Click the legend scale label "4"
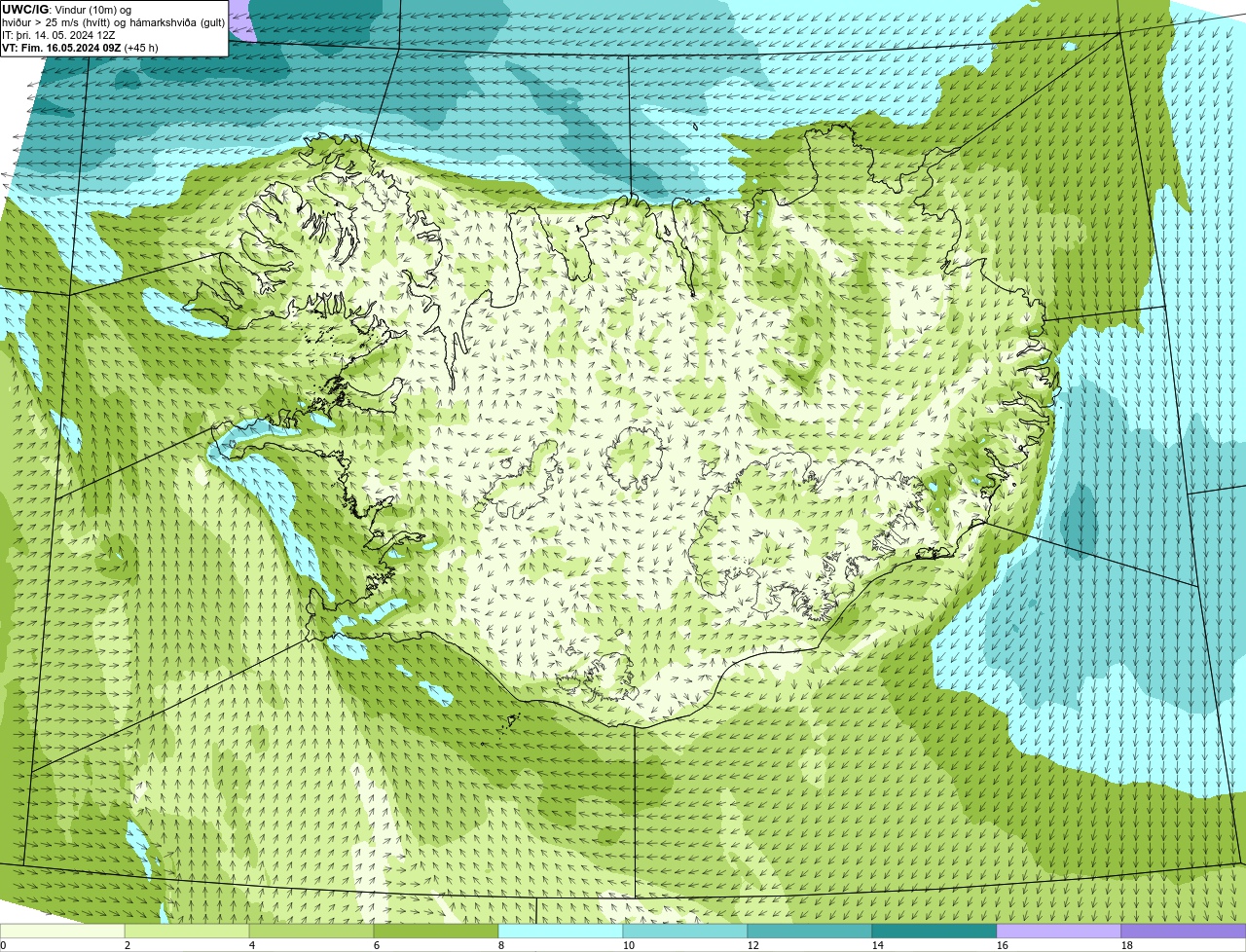The height and width of the screenshot is (952, 1246). click(x=252, y=945)
